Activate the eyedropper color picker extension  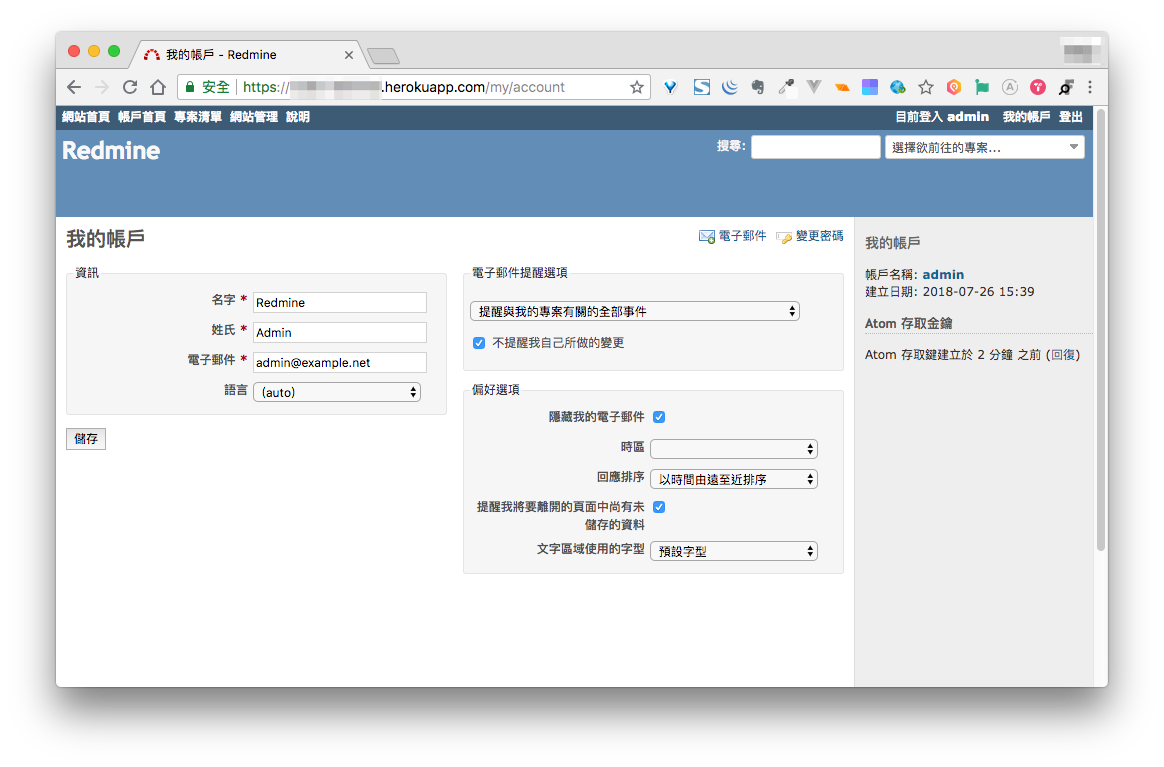coord(786,87)
